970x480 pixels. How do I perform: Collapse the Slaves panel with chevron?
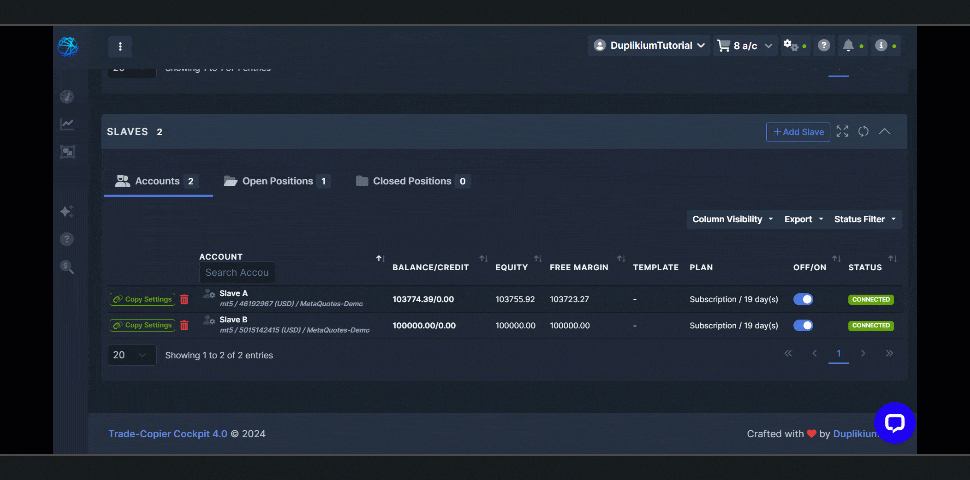(x=884, y=132)
